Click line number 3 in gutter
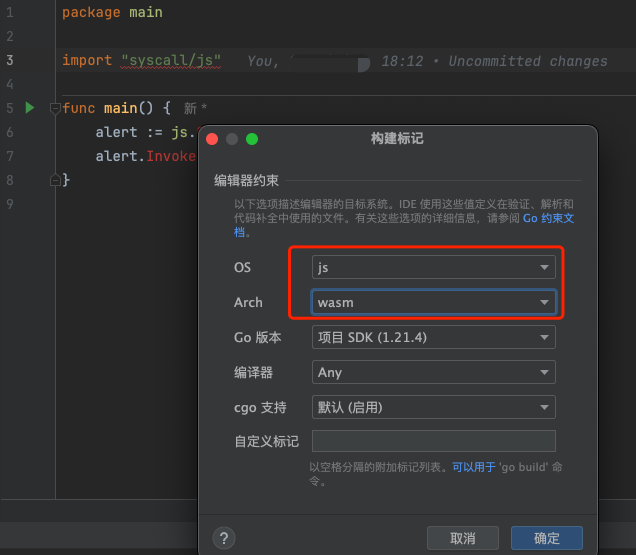 [x=10, y=60]
